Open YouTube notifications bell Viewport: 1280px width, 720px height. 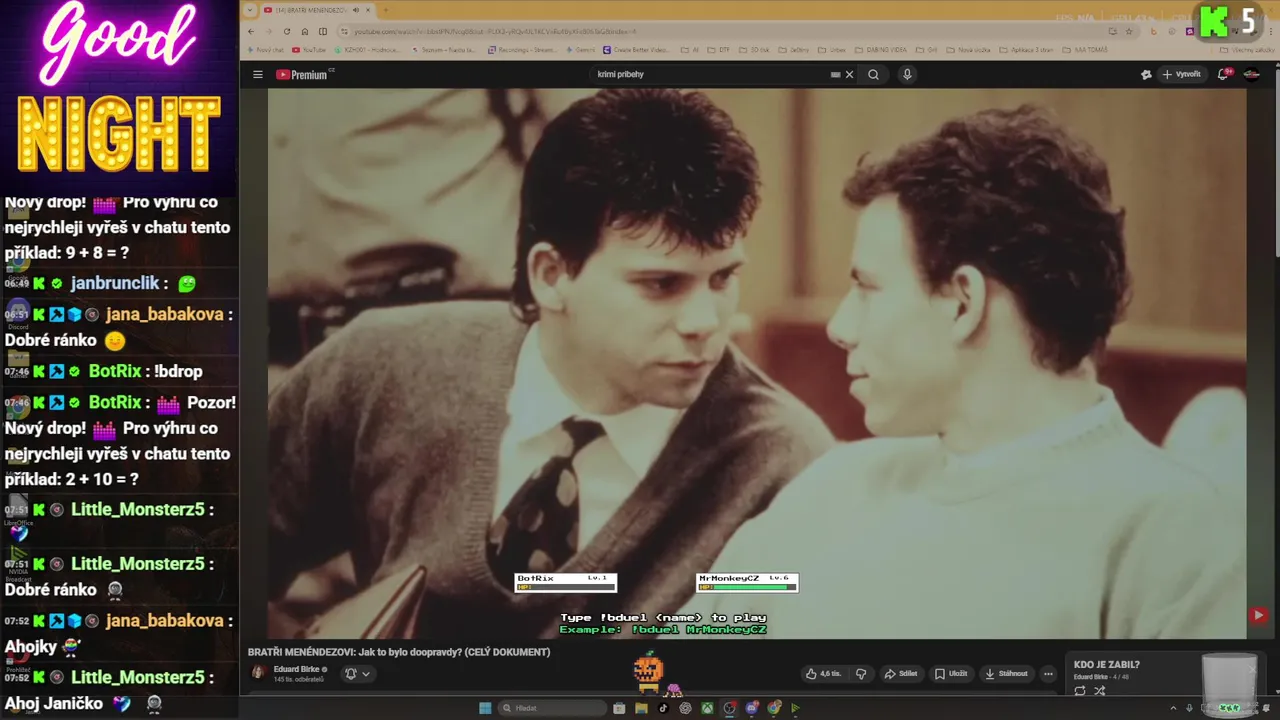tap(1224, 74)
